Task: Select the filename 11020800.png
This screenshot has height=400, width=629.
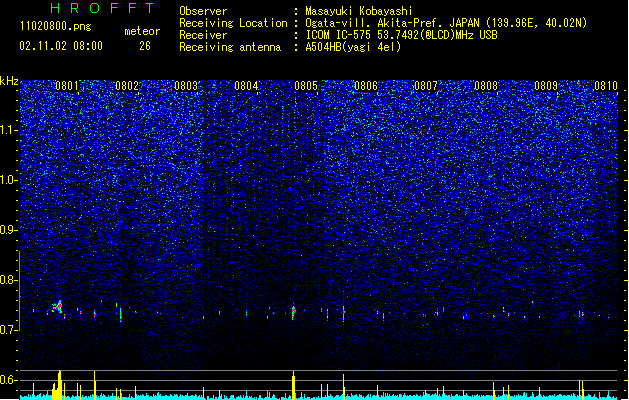Action: click(x=56, y=26)
